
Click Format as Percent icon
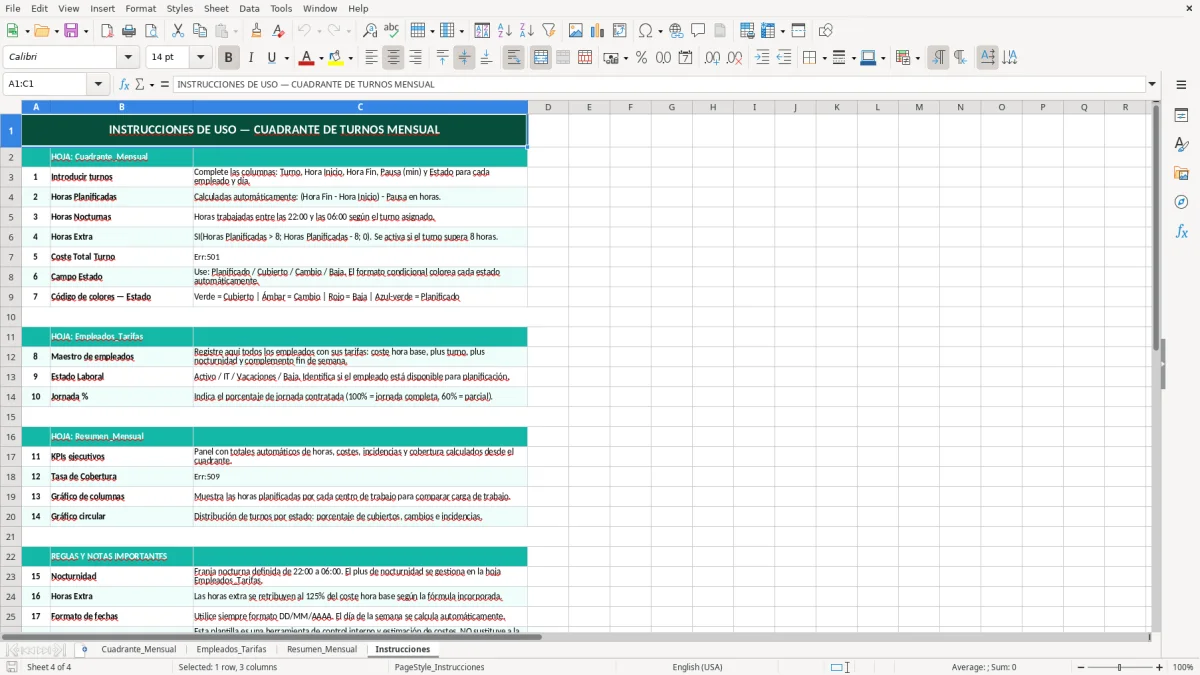tap(641, 58)
